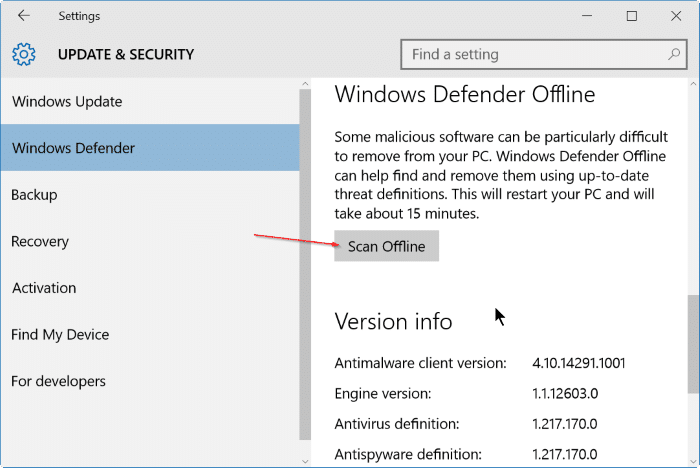Screen dimensions: 700x468
Task: Select antimalware client version 4.10.14291.1001
Action: [579, 363]
